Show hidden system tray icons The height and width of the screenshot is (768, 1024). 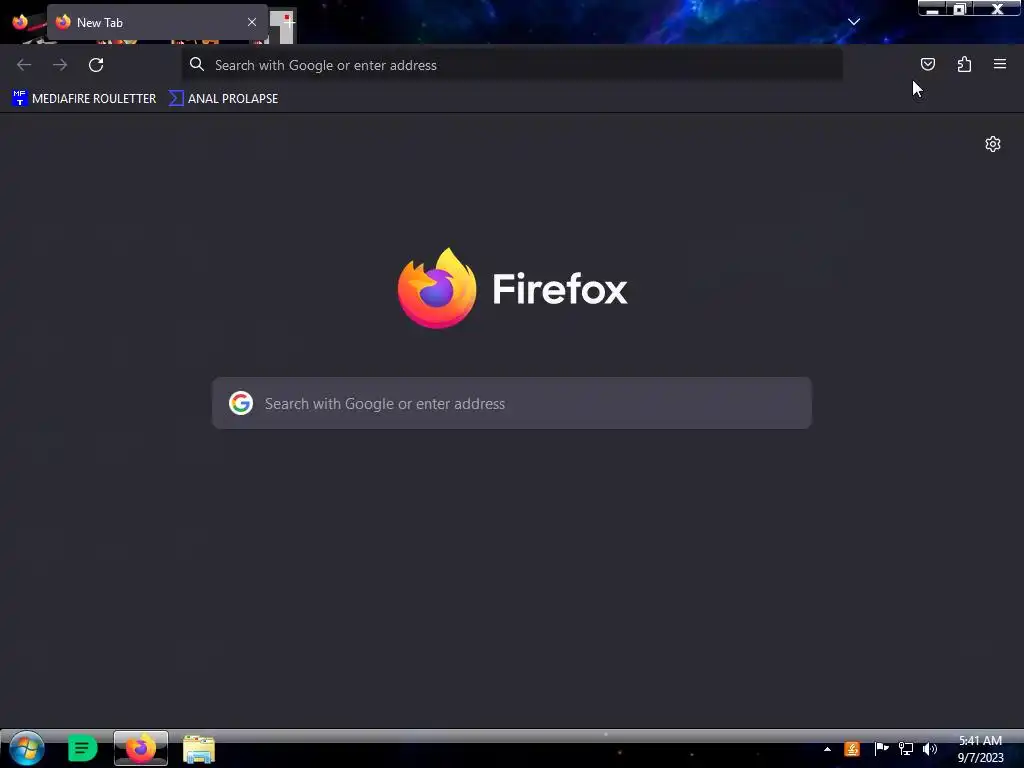tap(827, 749)
